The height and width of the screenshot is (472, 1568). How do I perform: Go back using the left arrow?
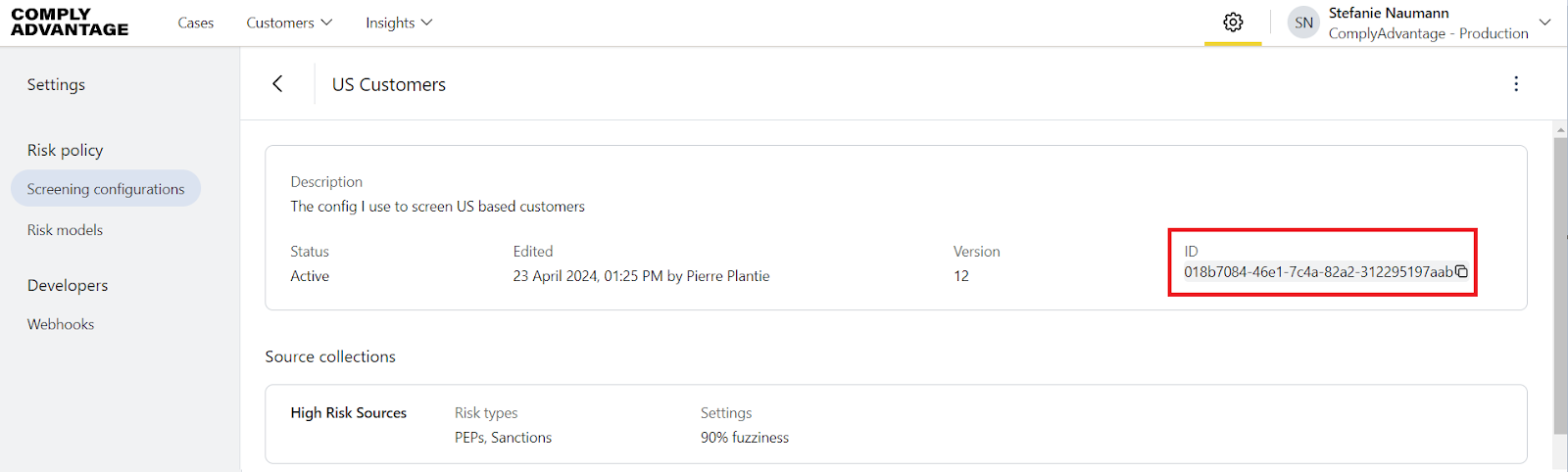(x=277, y=84)
